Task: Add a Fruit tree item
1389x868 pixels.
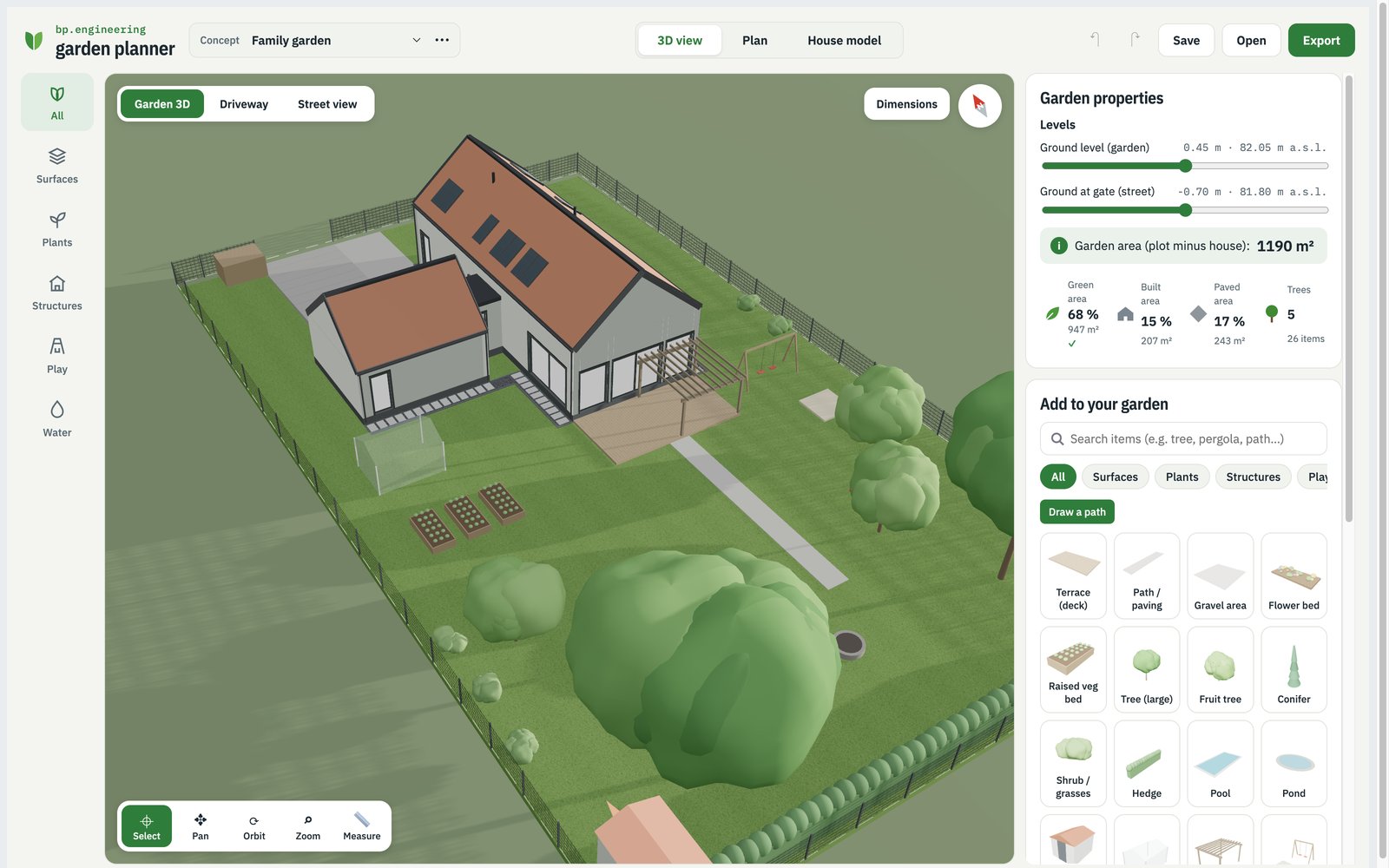Action: point(1221,669)
